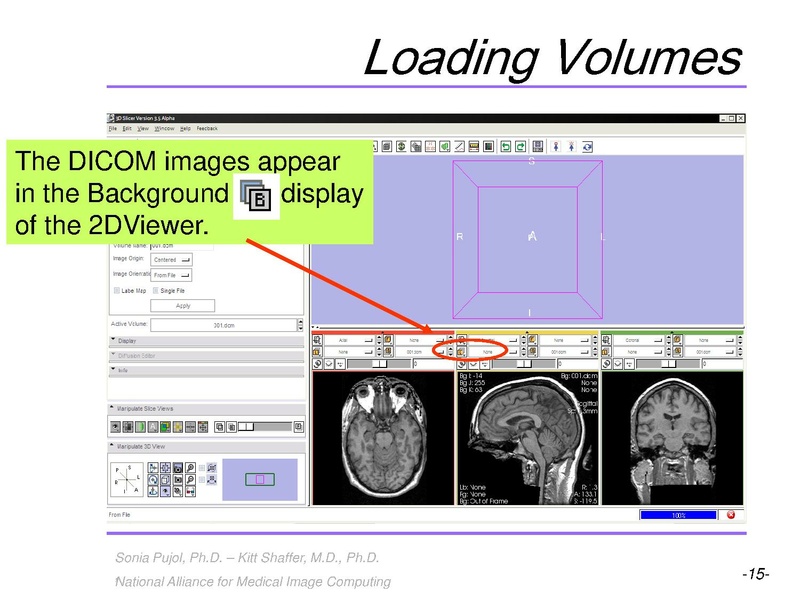Expand the Display section

point(127,341)
